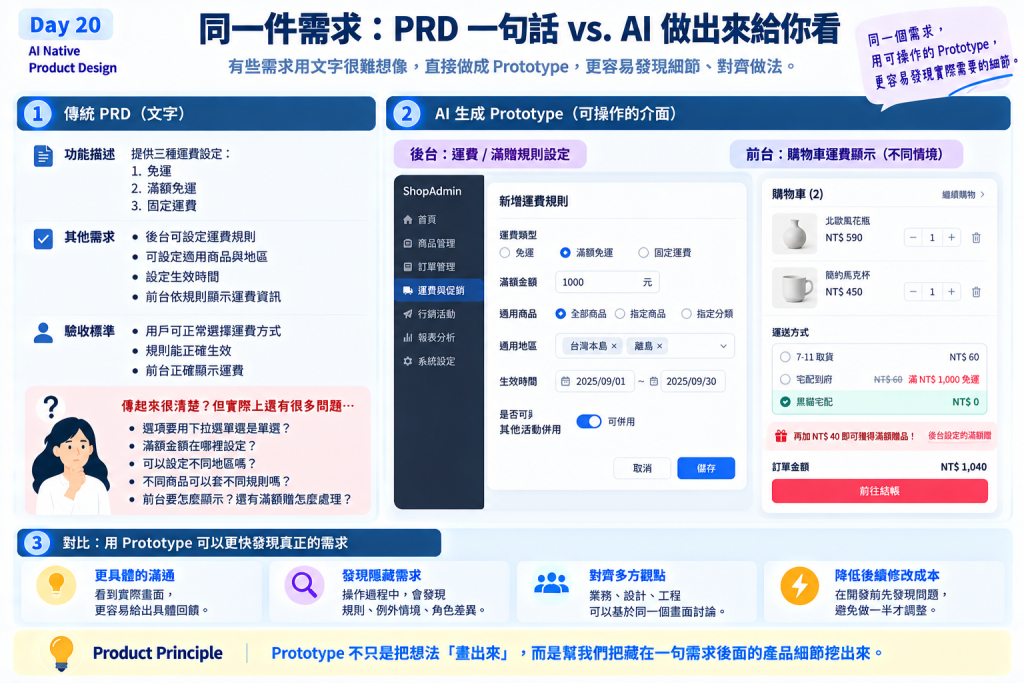Viewport: 1024px width, 683px height.
Task: Click the gear icon for 系統設定
Action: pos(408,360)
